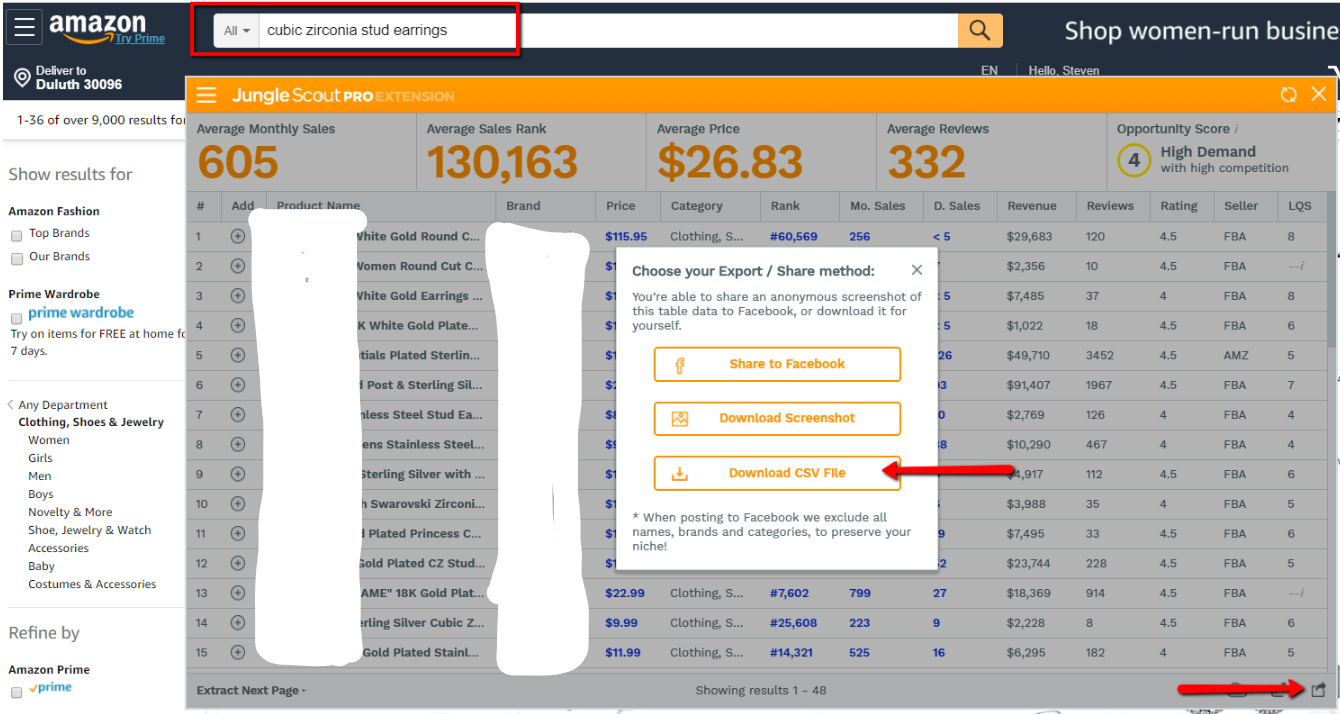
Task: Sort table by Reviews column
Action: click(1110, 206)
